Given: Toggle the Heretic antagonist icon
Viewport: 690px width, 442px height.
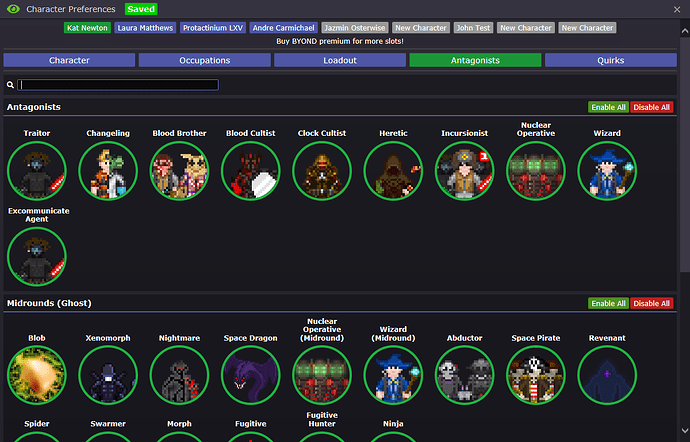Looking at the screenshot, I should [393, 171].
